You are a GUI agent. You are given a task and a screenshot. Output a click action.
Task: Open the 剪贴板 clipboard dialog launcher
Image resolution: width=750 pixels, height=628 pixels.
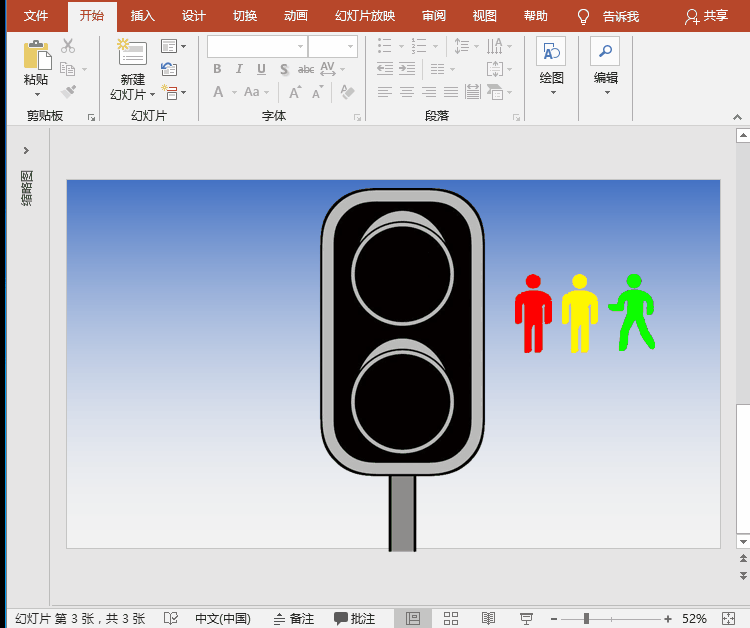(91, 117)
